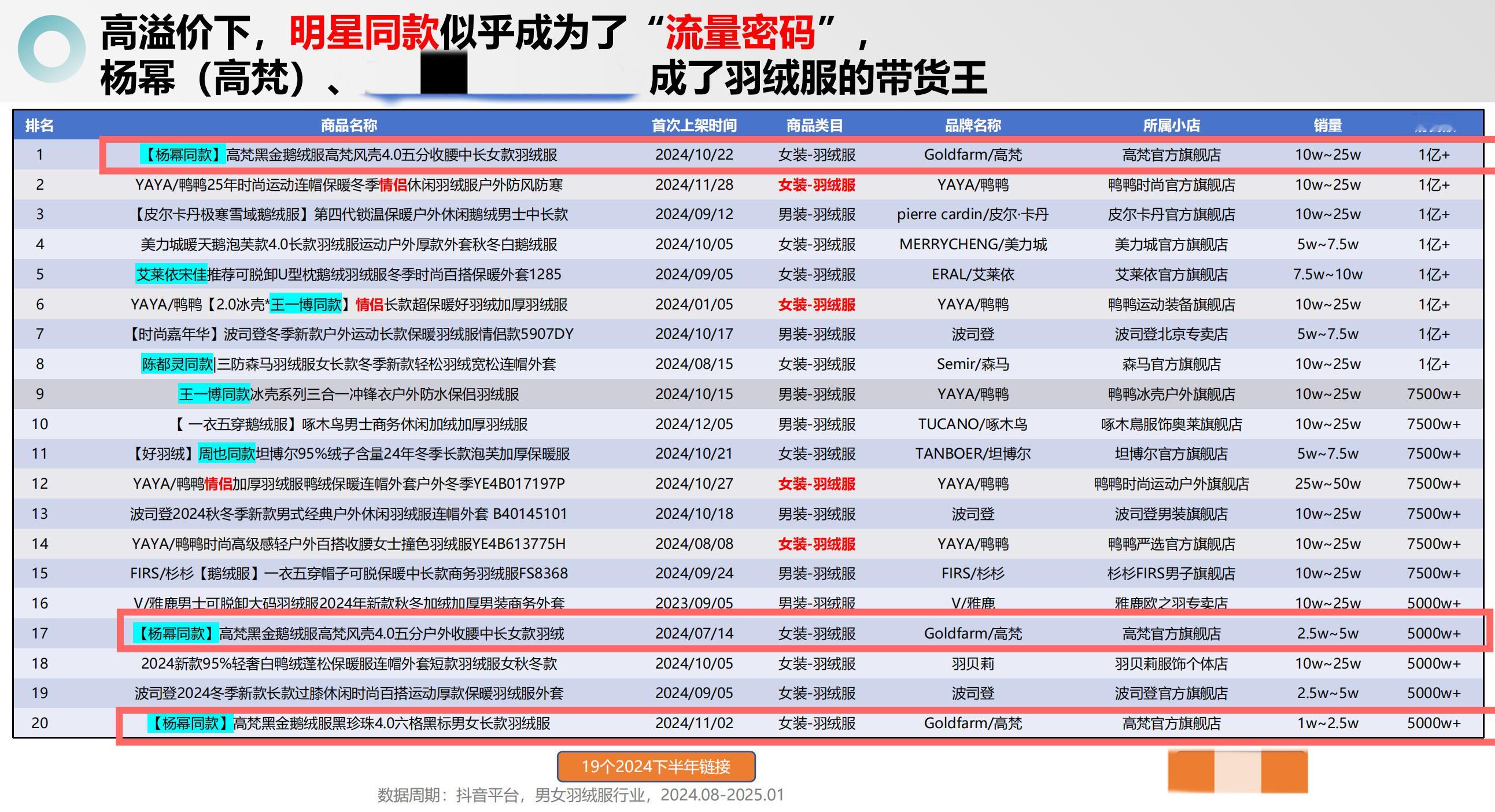The width and height of the screenshot is (1495, 812).
Task: Click the 2.0冰壳*王一博同款 product name
Action: pos(349,305)
